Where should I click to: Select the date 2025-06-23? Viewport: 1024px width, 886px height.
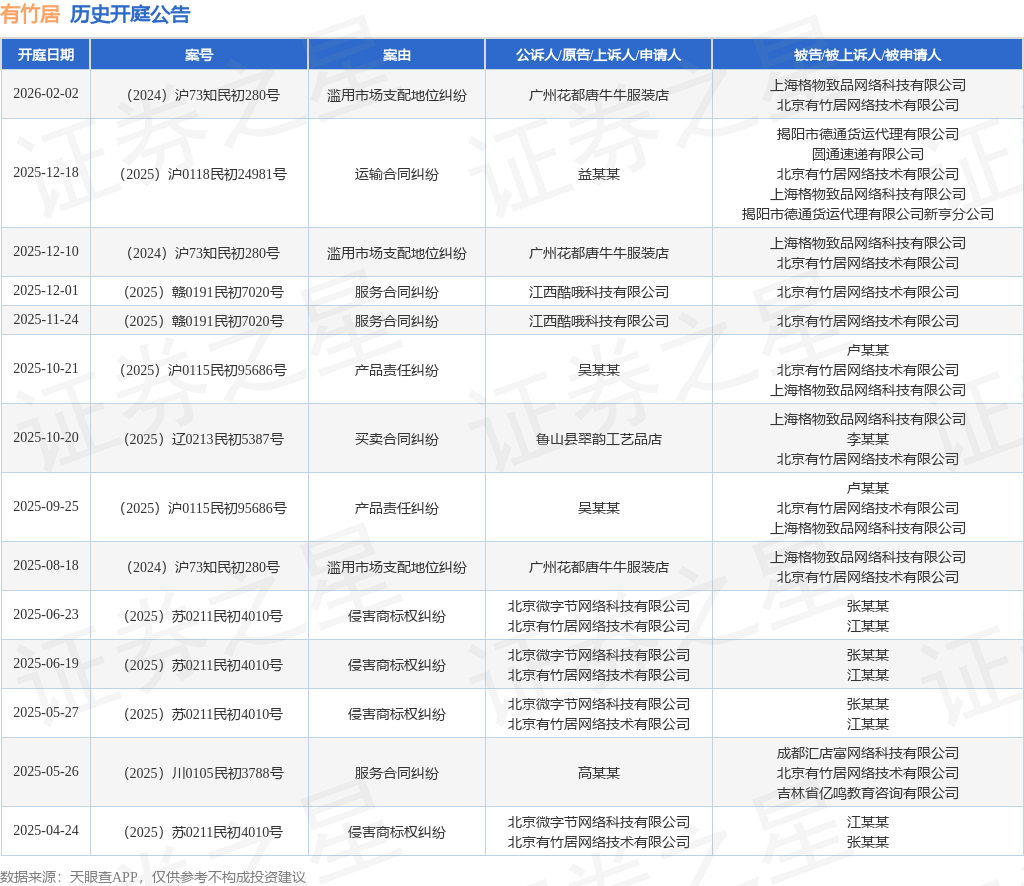(46, 614)
